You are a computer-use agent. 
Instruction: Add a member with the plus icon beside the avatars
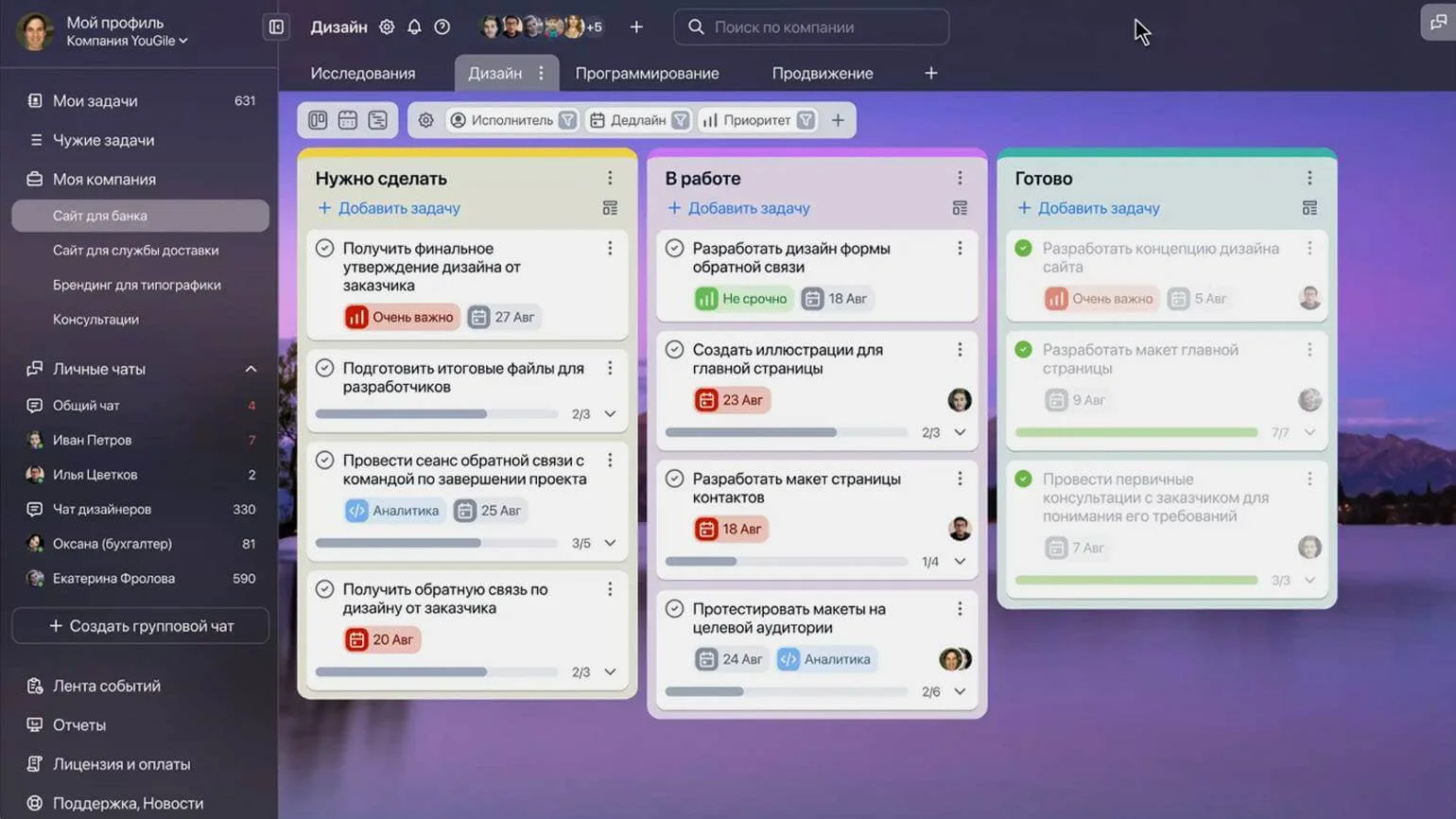point(636,27)
